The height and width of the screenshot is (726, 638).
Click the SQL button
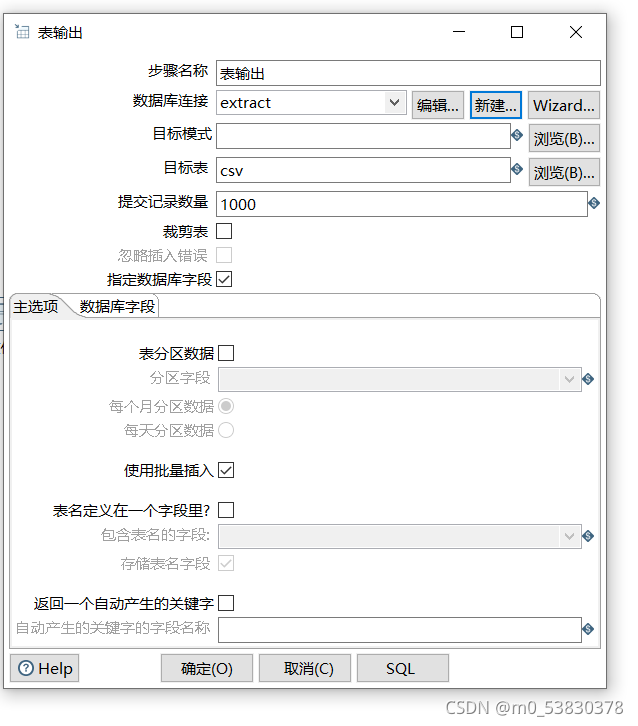(403, 668)
